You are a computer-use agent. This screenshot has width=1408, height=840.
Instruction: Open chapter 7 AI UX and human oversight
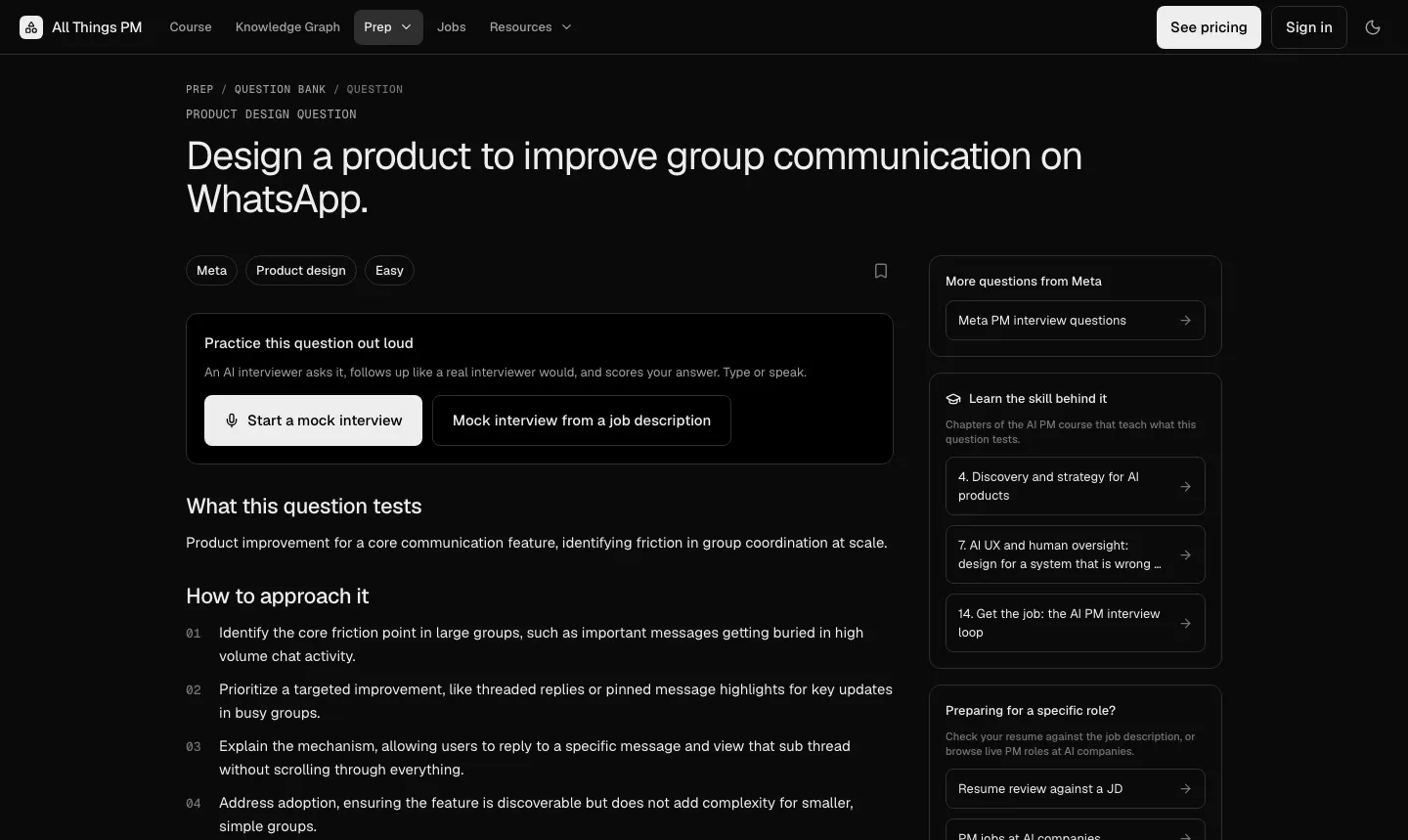pos(1076,554)
